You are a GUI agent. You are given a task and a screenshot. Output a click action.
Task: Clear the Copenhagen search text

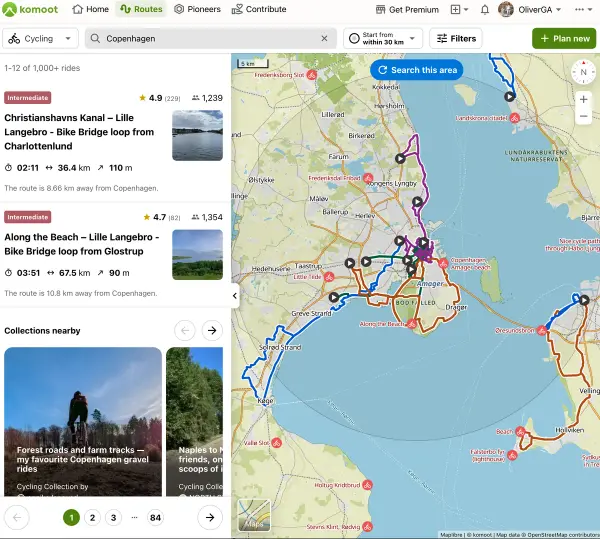pyautogui.click(x=324, y=38)
